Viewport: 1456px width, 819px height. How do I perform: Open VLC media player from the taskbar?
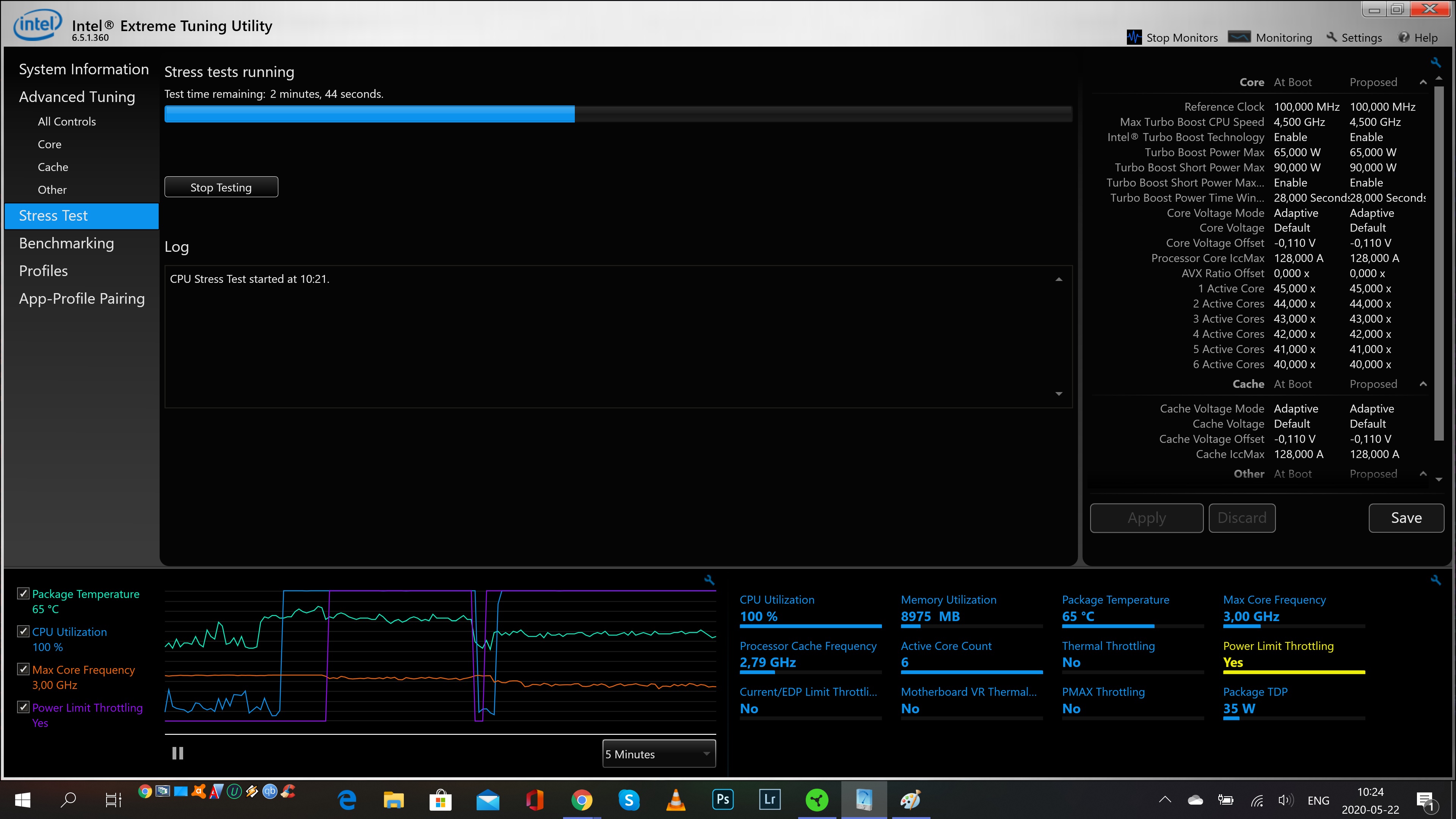click(x=676, y=800)
